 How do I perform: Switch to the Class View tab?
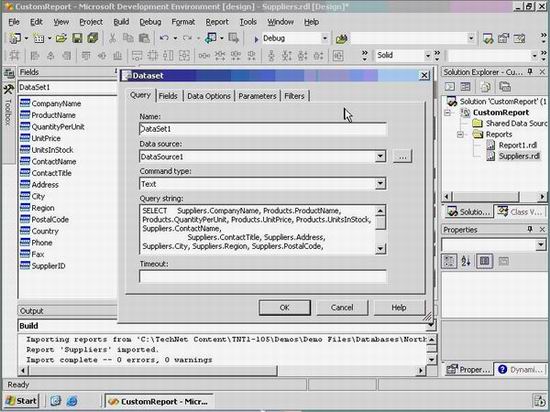pyautogui.click(x=520, y=212)
